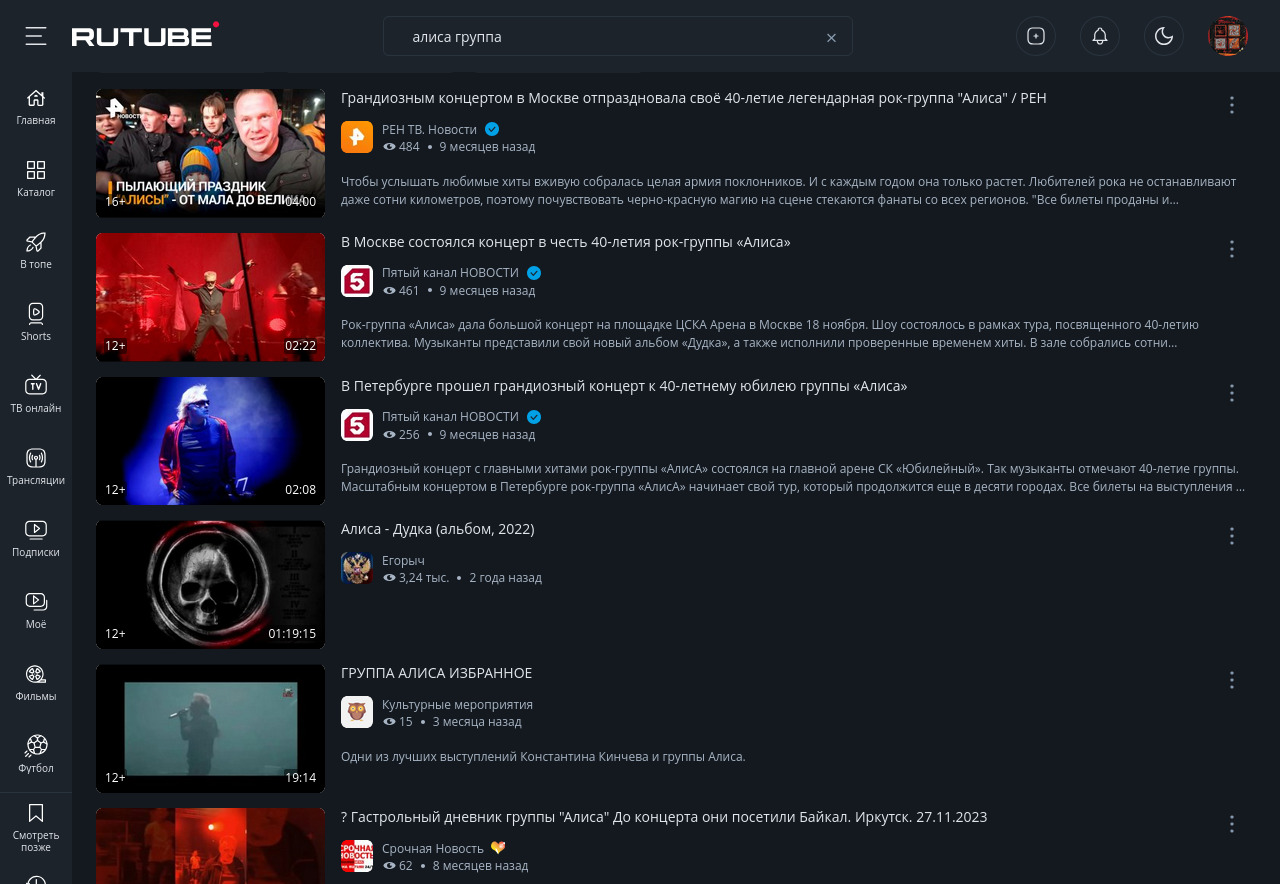Open ТВ онлайн section
The height and width of the screenshot is (884, 1280).
tap(36, 395)
